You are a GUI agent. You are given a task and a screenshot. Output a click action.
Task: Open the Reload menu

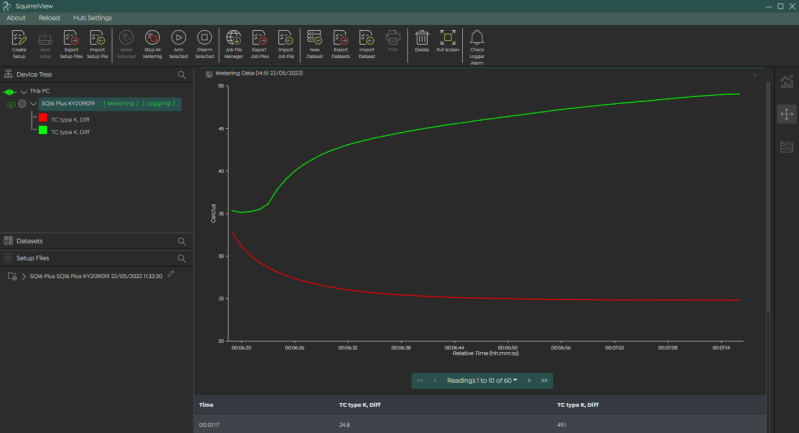pos(49,18)
